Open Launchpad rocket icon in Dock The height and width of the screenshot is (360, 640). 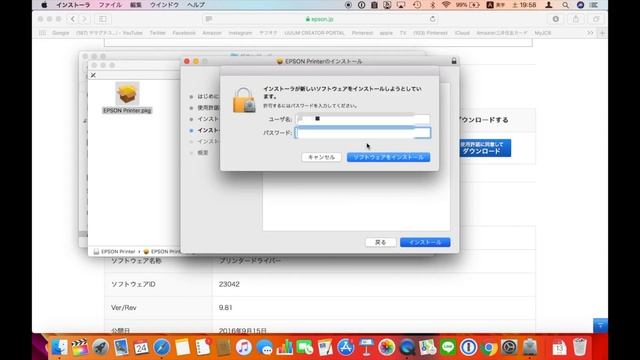coord(100,347)
